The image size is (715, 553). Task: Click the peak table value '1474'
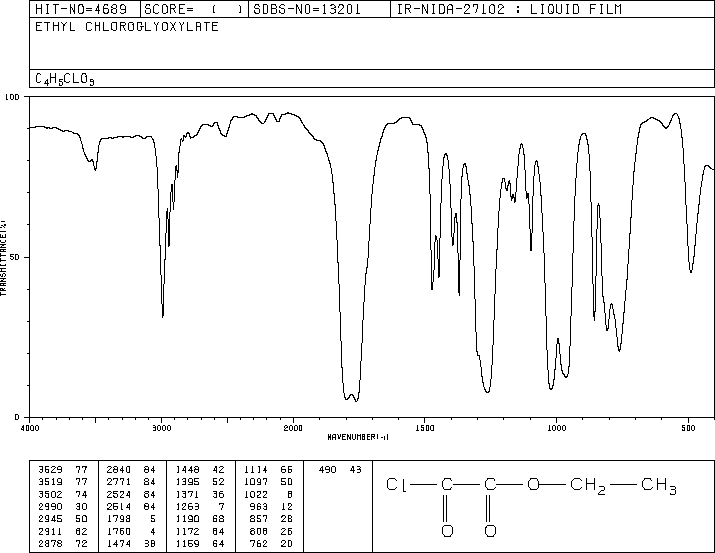click(x=118, y=544)
